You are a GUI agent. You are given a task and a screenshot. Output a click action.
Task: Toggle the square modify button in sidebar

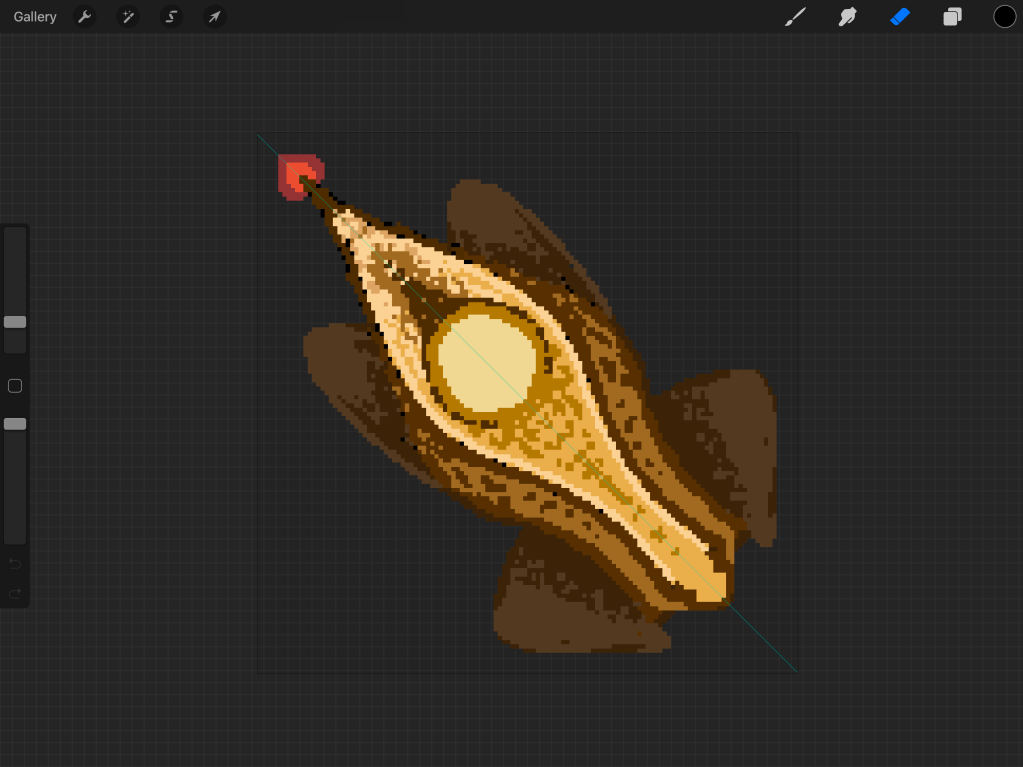(x=15, y=386)
